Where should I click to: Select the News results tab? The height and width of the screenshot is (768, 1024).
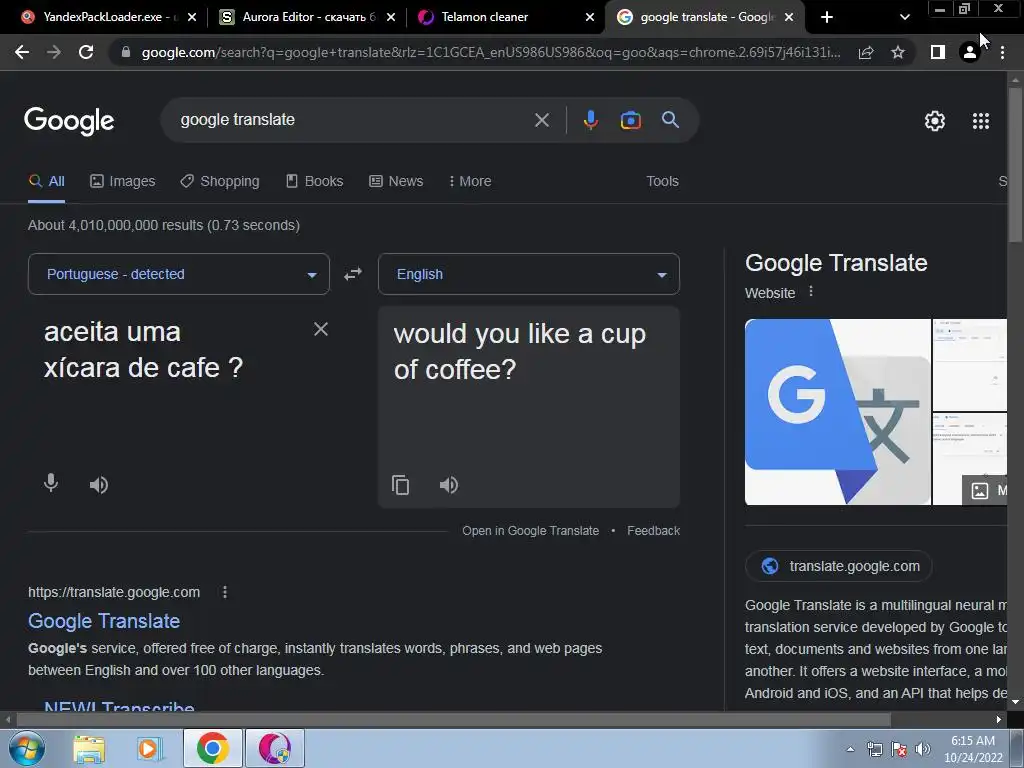[x=396, y=182]
